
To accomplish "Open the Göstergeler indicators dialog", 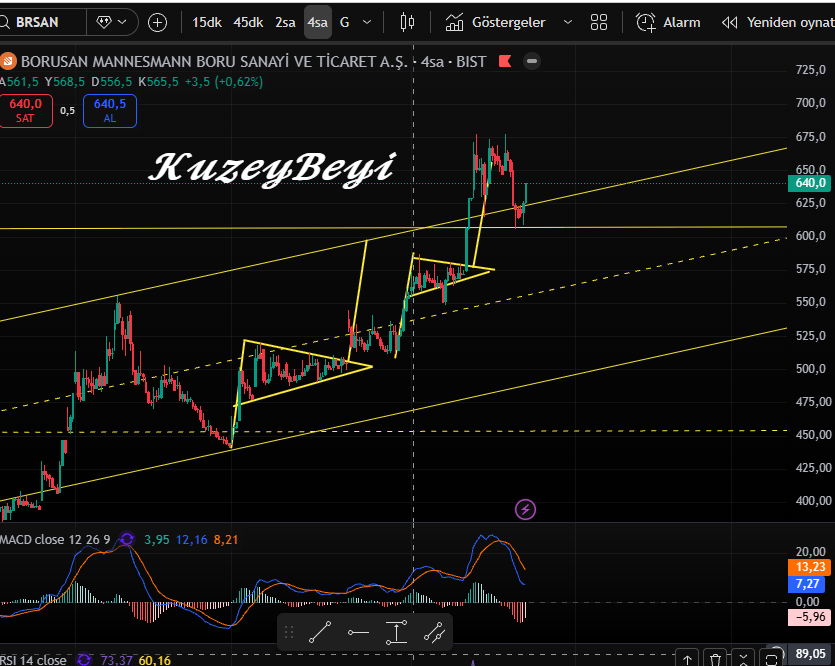I will pos(509,22).
